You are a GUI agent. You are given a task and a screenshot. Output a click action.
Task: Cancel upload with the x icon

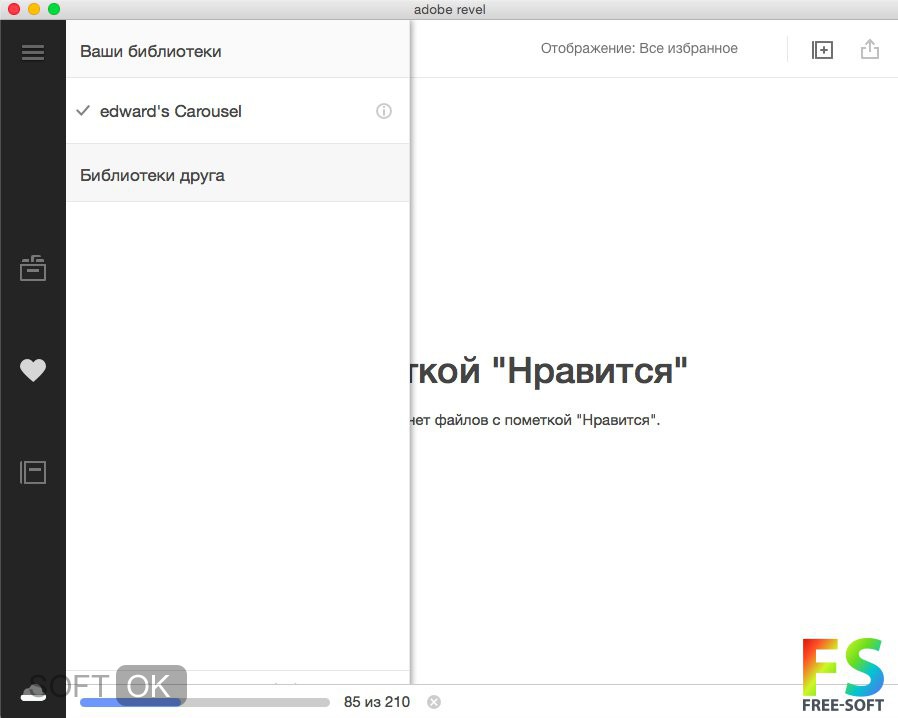point(434,702)
